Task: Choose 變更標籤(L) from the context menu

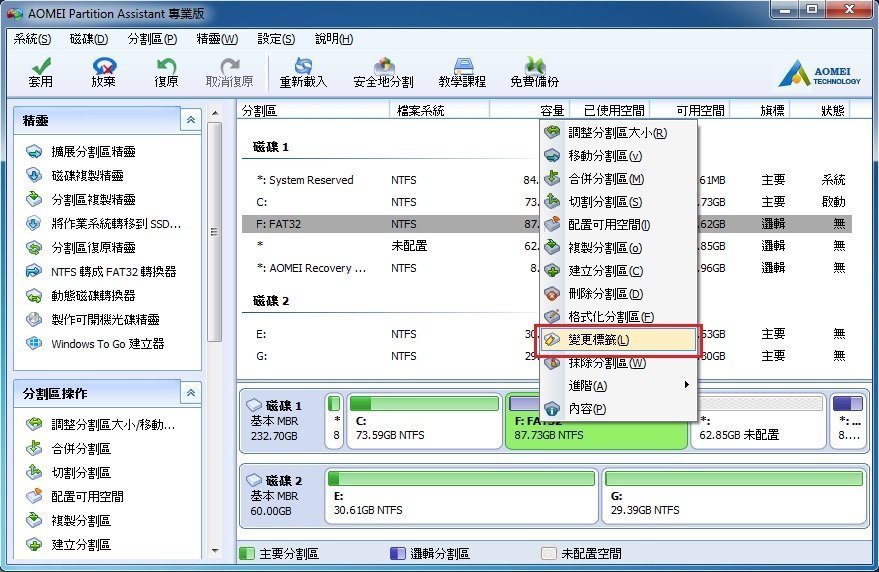Action: point(618,340)
